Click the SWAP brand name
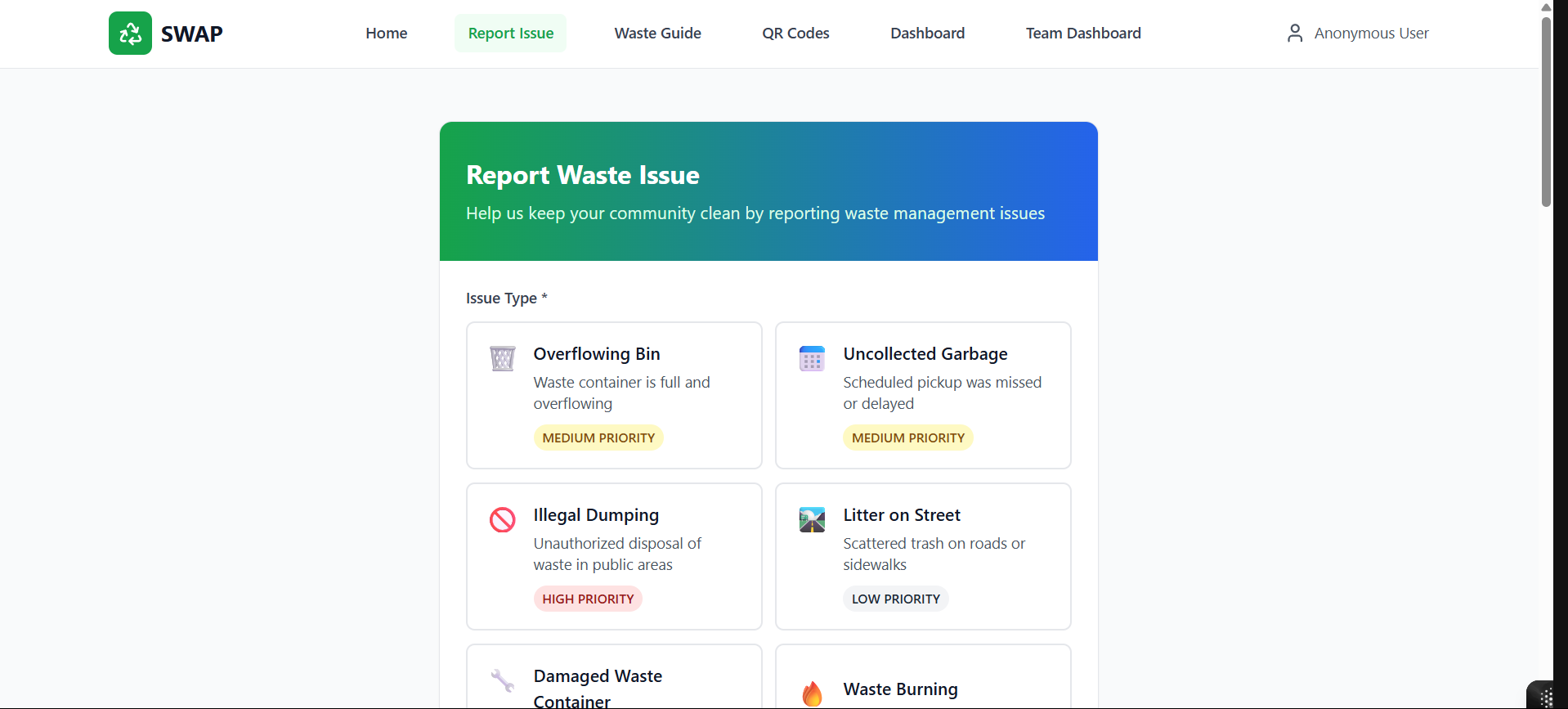The height and width of the screenshot is (709, 1568). pyautogui.click(x=192, y=34)
